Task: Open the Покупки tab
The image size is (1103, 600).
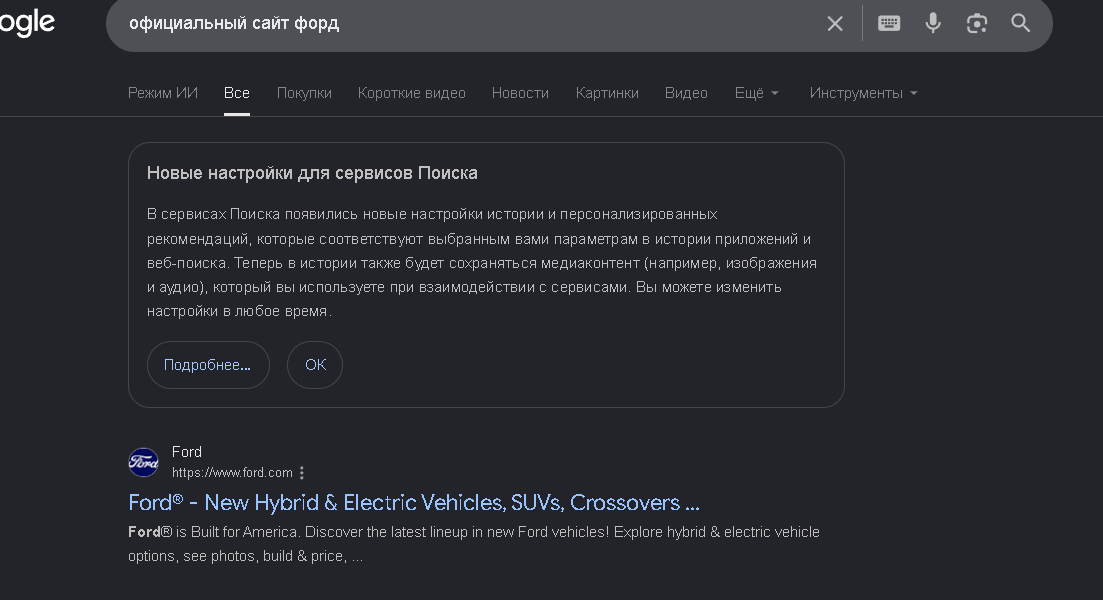Action: (x=304, y=93)
